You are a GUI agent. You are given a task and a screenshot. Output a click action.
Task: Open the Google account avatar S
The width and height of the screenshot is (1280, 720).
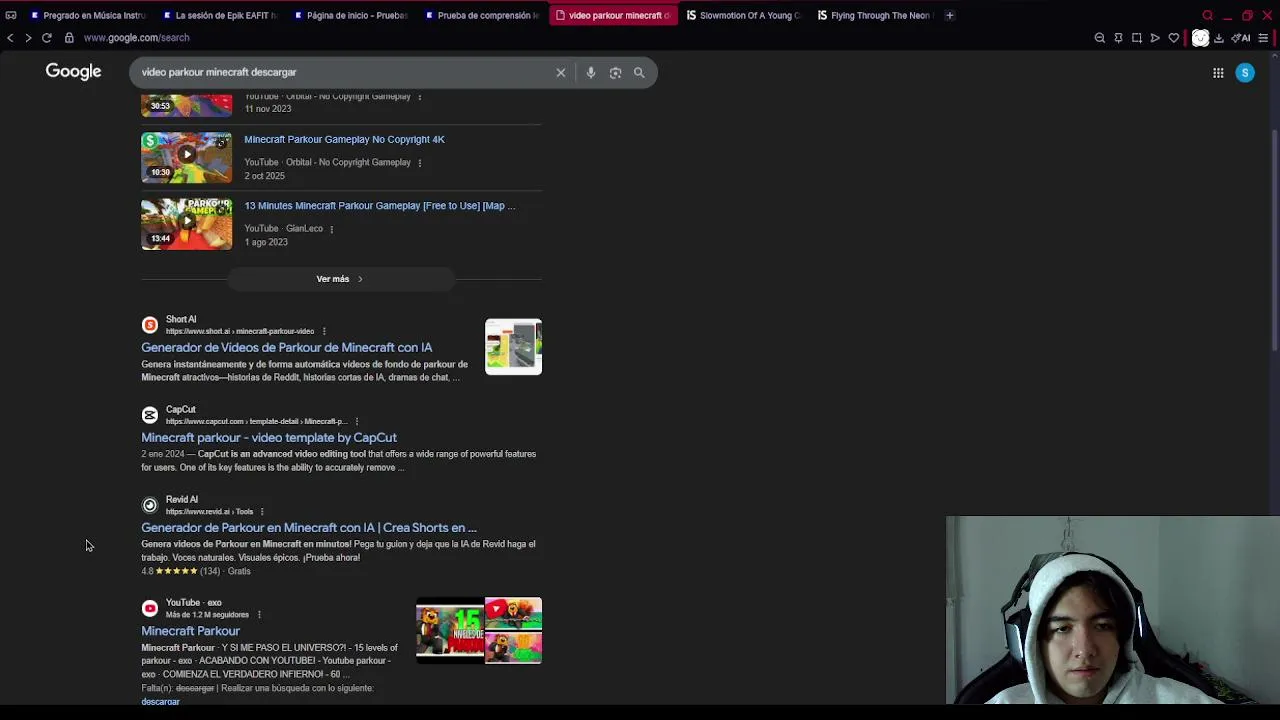coord(1245,72)
